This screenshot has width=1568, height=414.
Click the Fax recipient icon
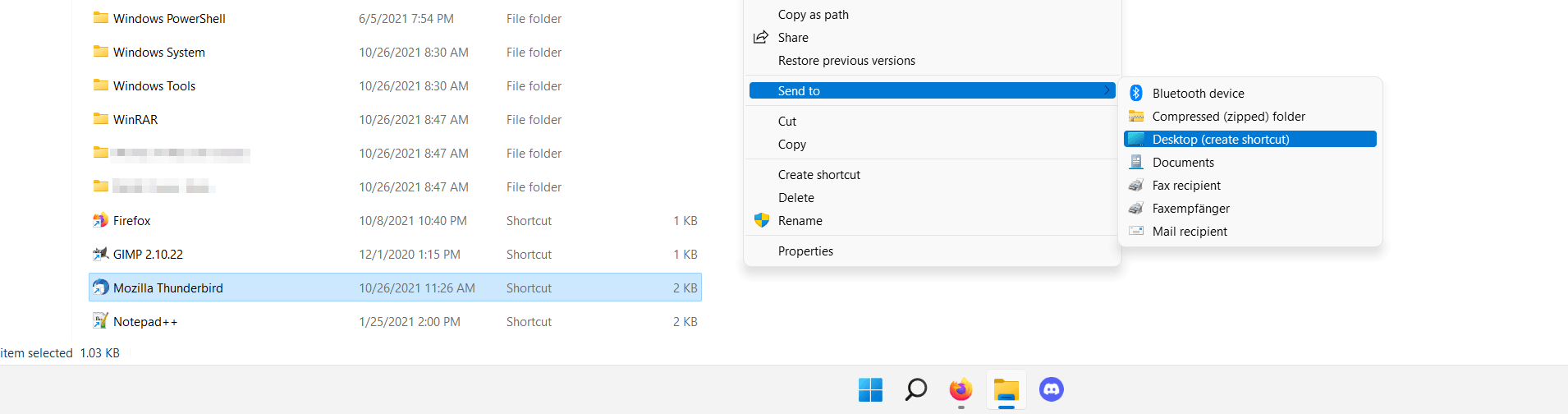coord(1136,185)
